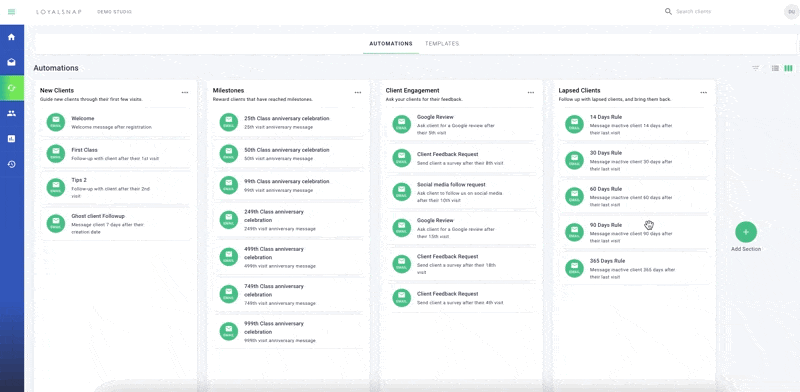
Task: Open the hamburger menu icon
Action: (x=12, y=12)
